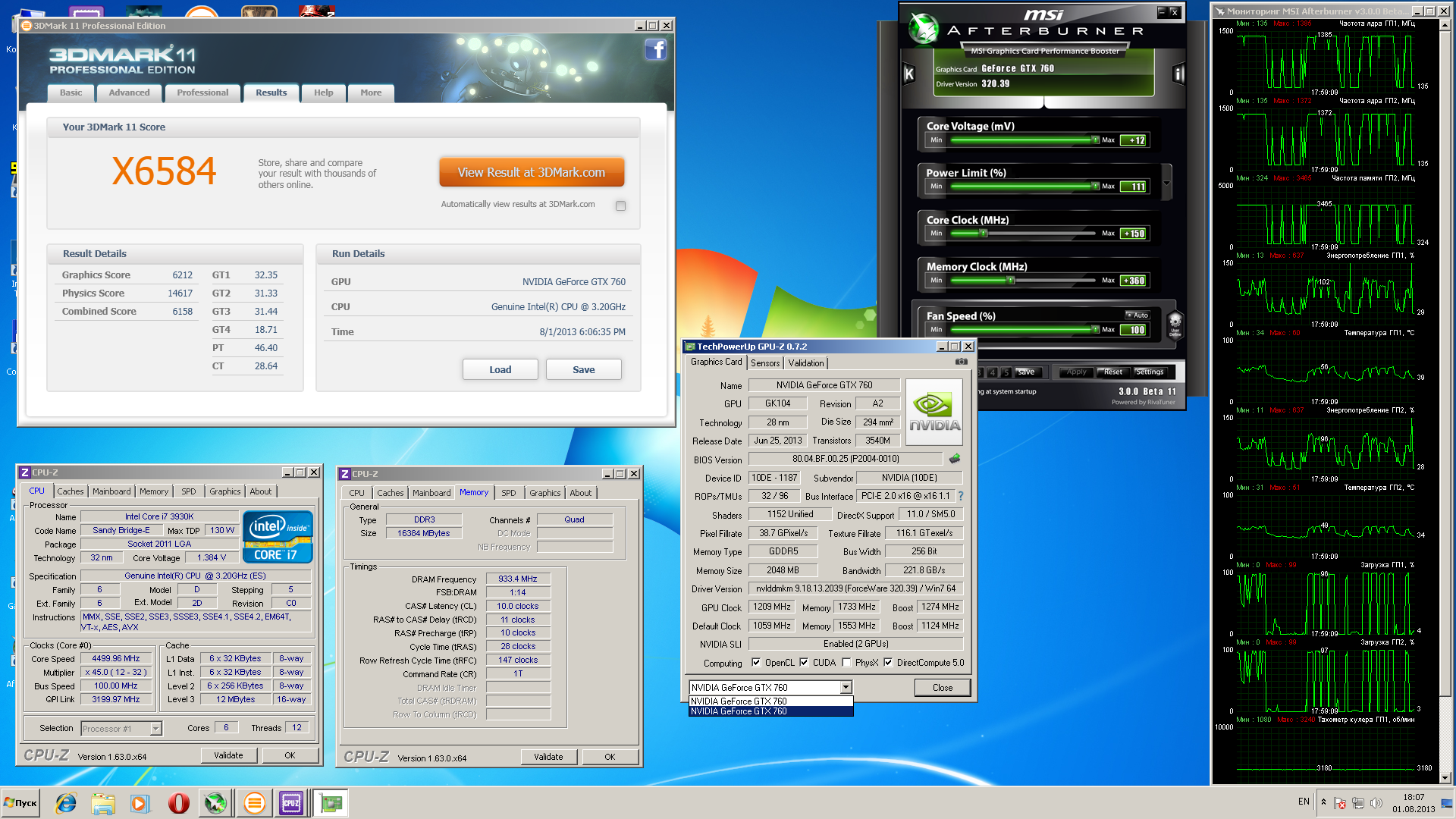The width and height of the screenshot is (1456, 819).
Task: Click the Close button in GPU-Z
Action: coord(943,688)
